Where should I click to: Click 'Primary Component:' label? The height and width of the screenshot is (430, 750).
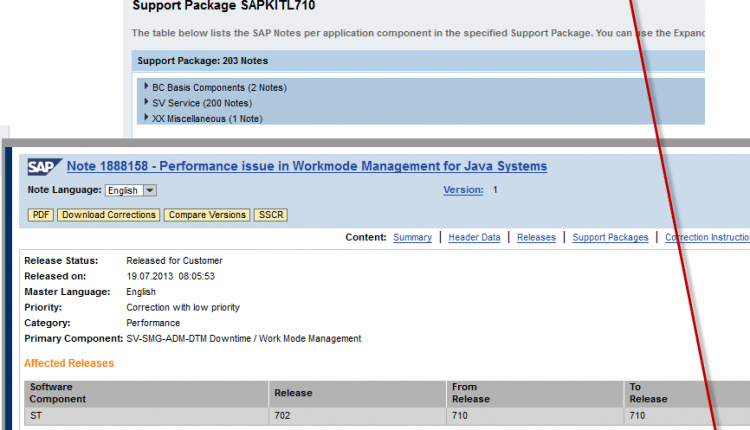click(x=74, y=339)
